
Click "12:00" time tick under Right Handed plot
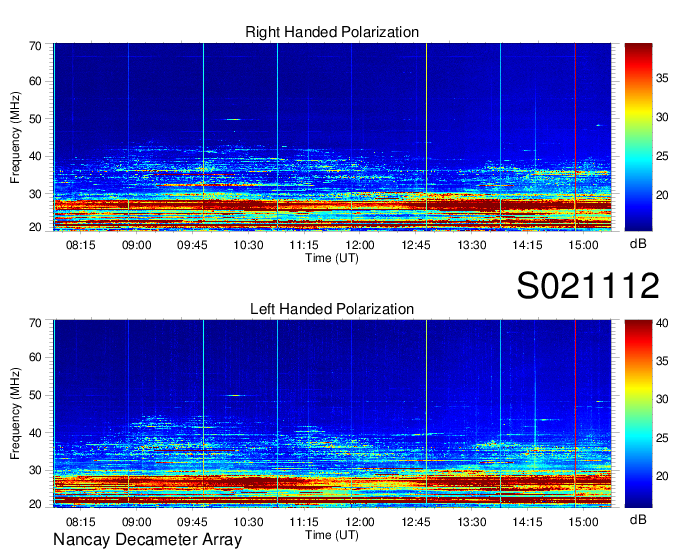click(x=360, y=245)
